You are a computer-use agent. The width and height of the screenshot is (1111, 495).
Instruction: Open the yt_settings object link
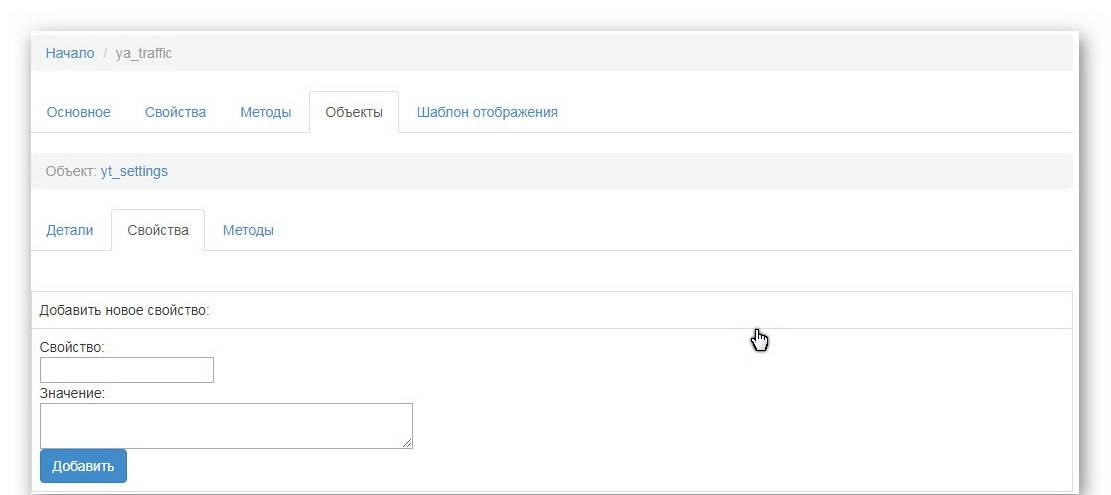pos(134,171)
